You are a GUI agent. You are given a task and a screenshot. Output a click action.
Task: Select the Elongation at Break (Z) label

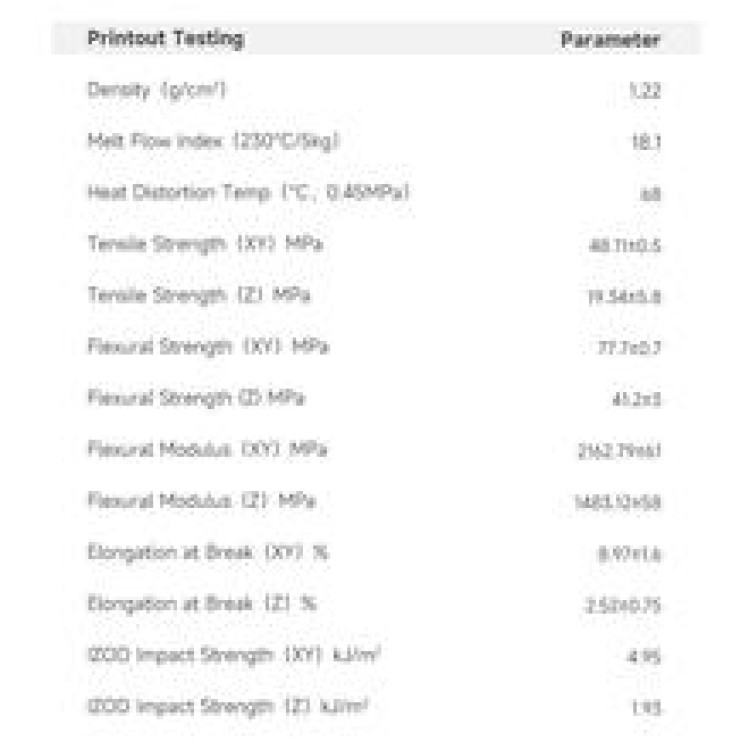coord(202,604)
